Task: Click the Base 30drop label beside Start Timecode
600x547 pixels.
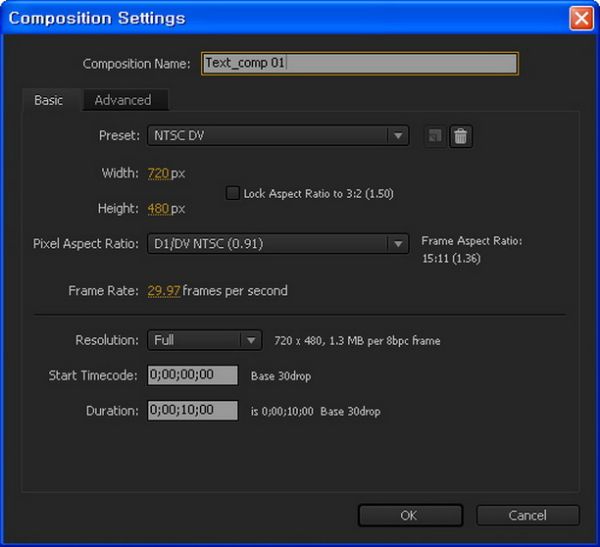Action: click(281, 376)
